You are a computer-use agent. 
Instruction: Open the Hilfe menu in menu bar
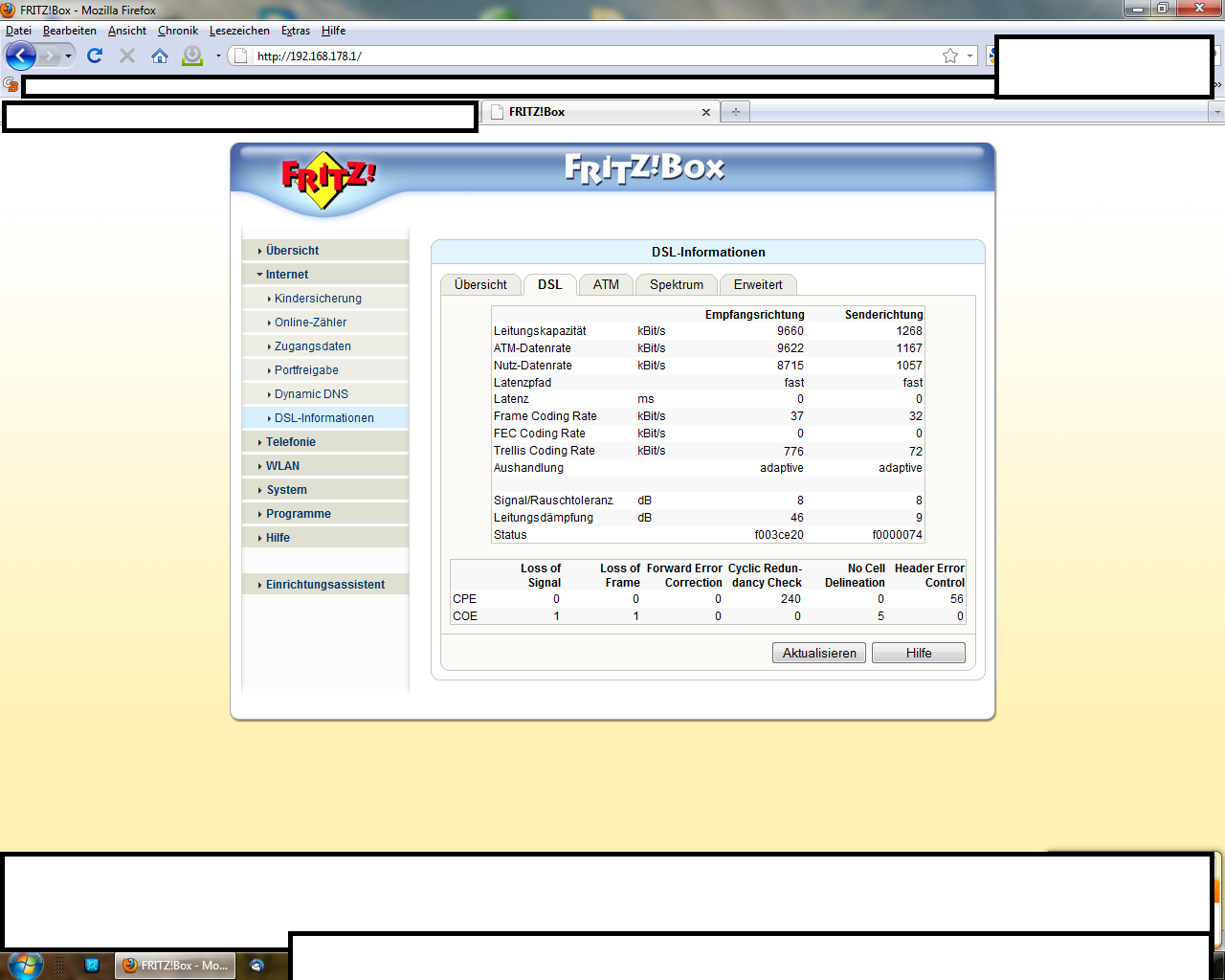[334, 31]
